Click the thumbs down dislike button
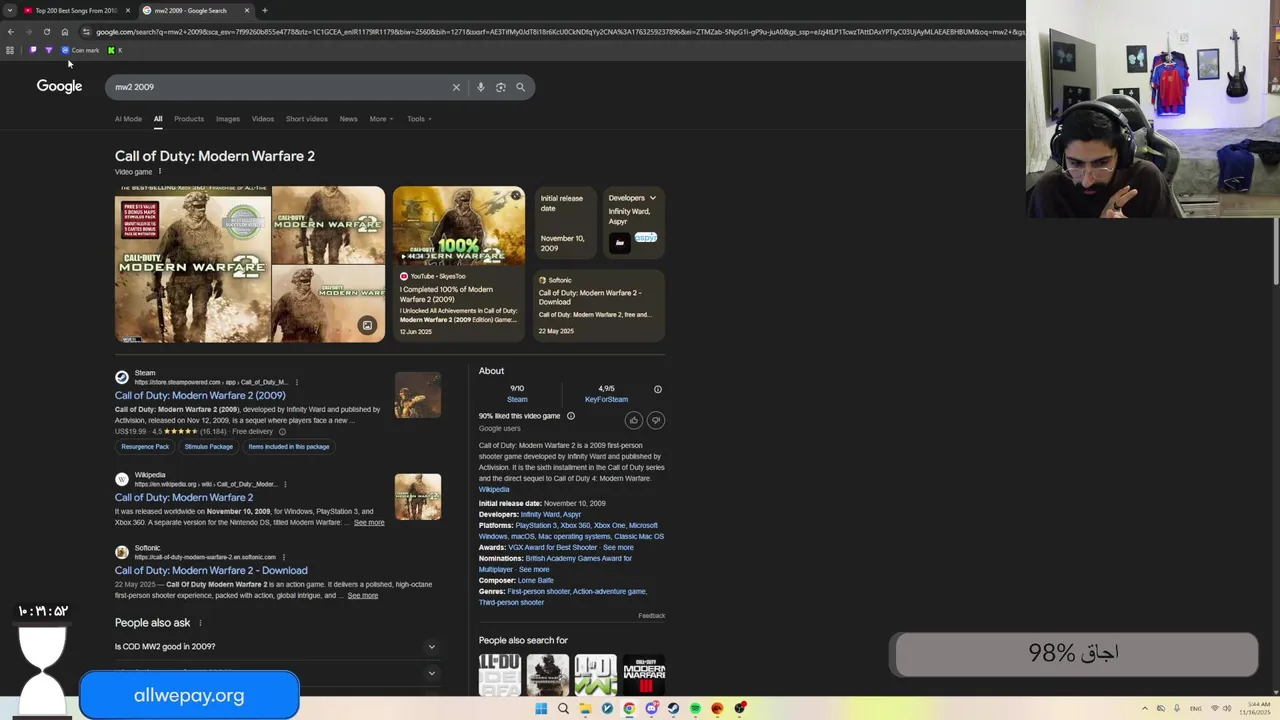The width and height of the screenshot is (1280, 720). [x=656, y=421]
